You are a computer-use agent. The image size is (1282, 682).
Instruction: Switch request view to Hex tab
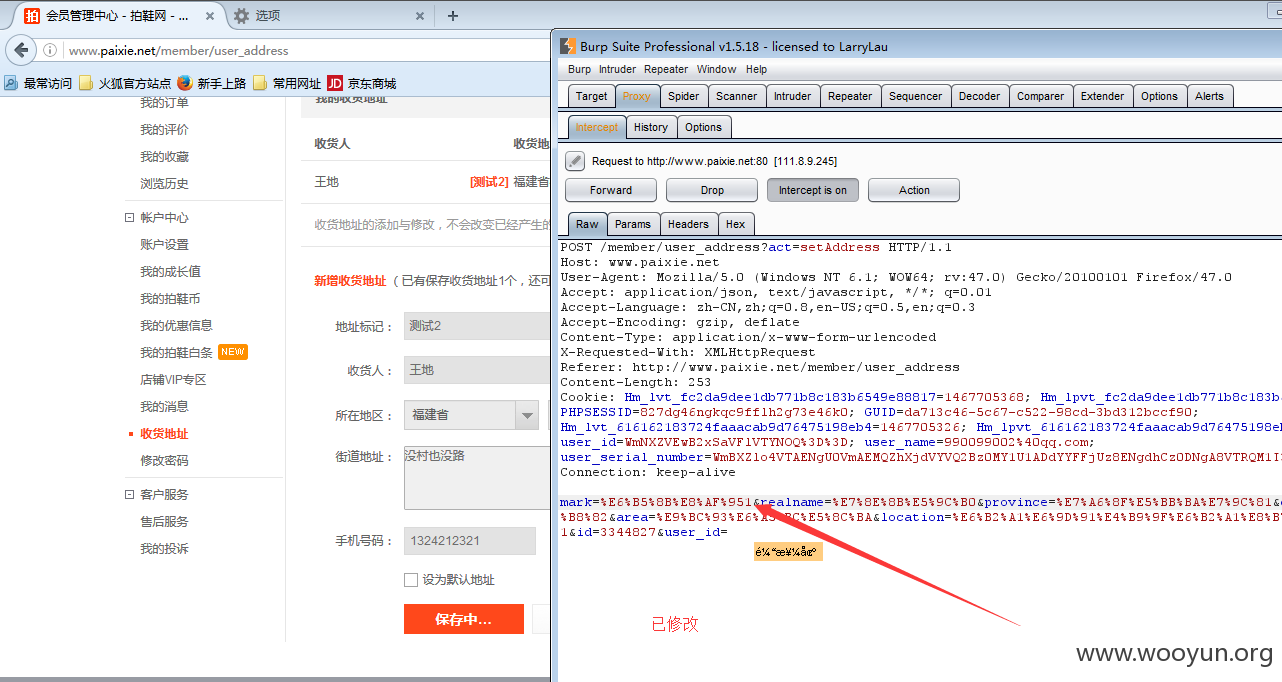pos(736,224)
